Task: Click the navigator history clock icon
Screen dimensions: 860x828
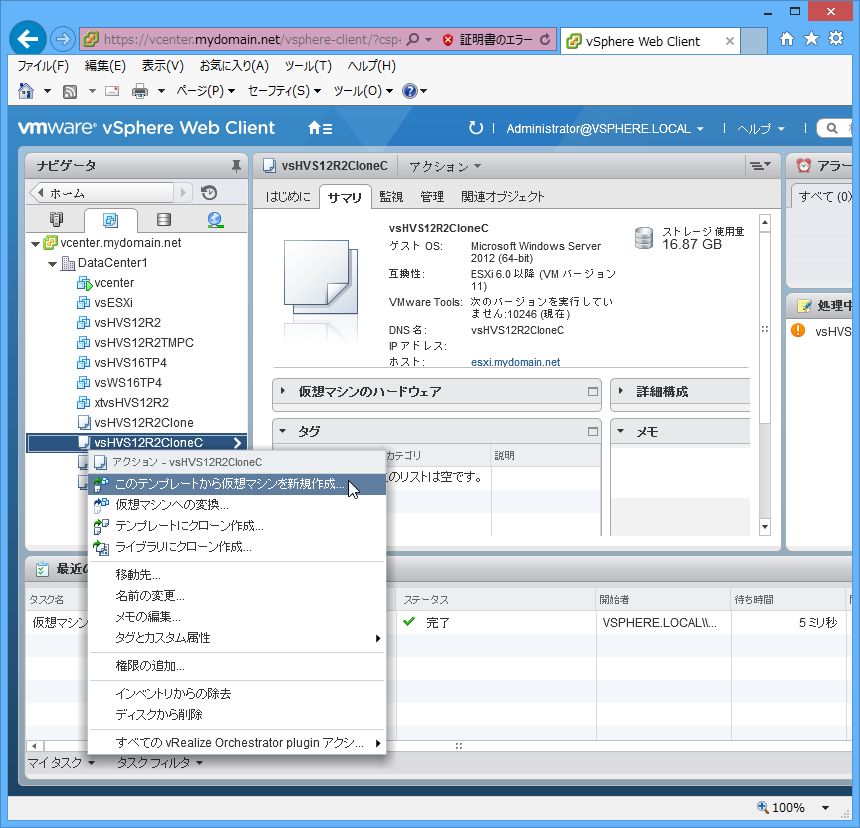Action: point(209,193)
